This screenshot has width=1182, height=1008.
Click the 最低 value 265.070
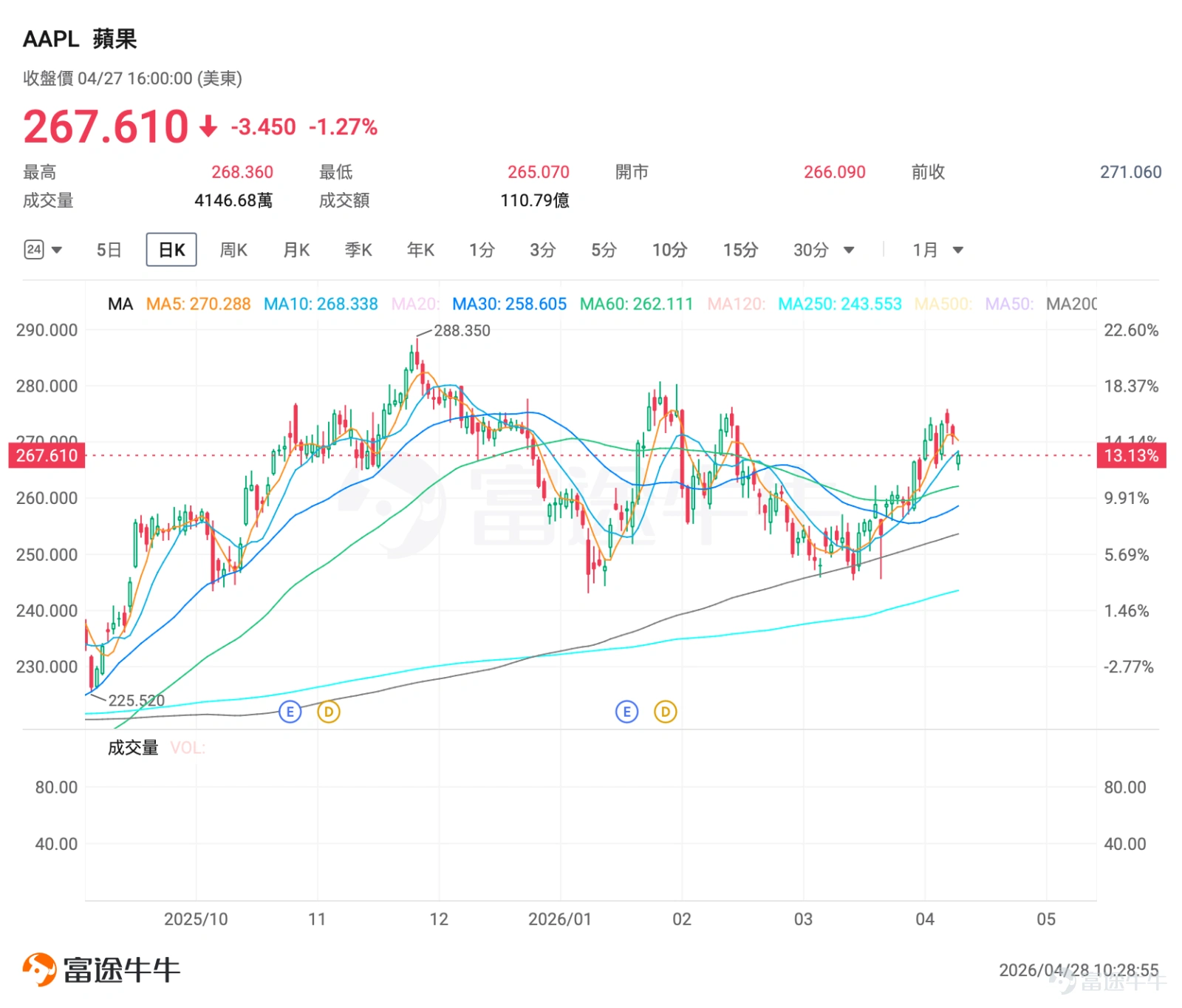click(x=539, y=172)
